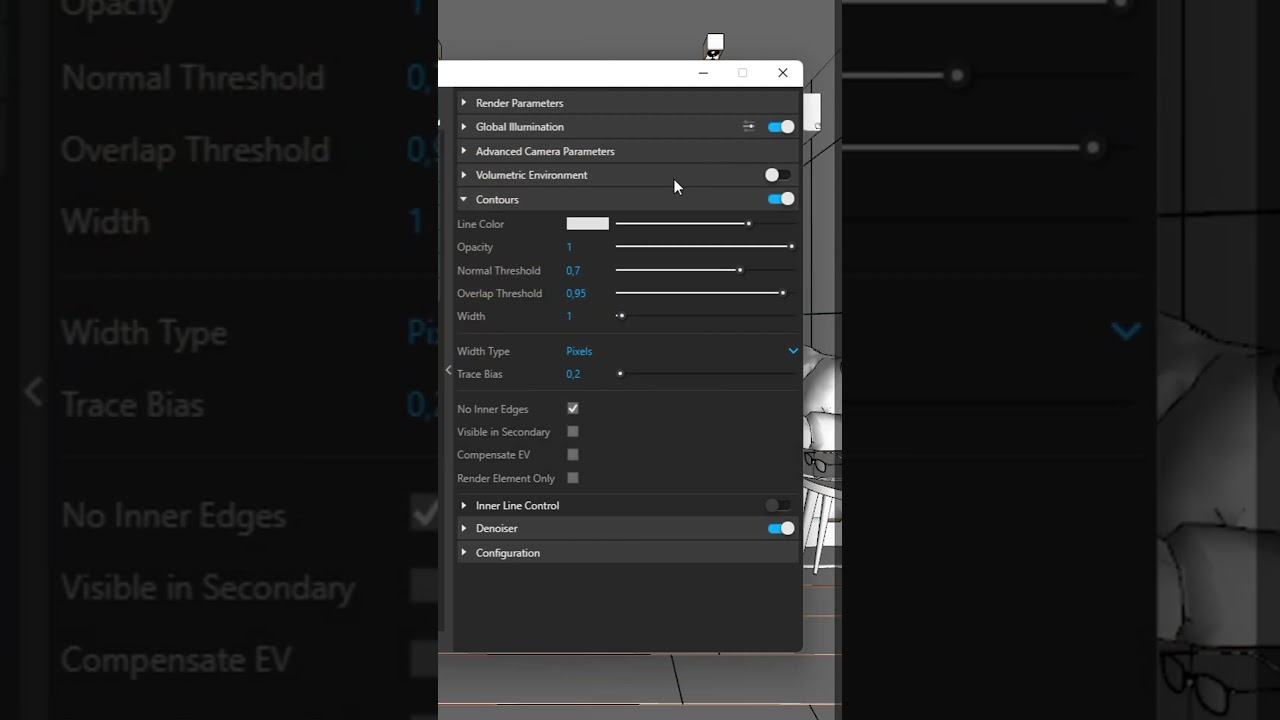Check the Visible in Secondary checkbox
1280x720 pixels.
click(x=573, y=432)
